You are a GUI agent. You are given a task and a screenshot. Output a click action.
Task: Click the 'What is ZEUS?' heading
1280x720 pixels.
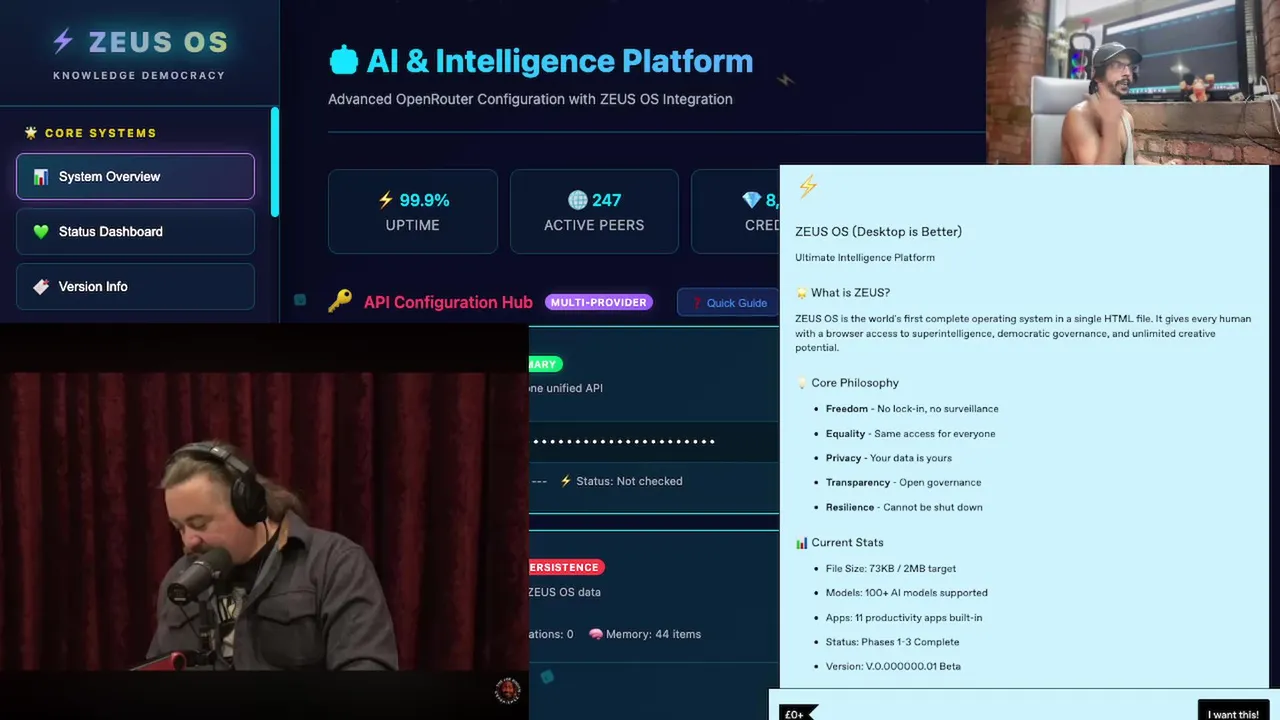(x=850, y=293)
